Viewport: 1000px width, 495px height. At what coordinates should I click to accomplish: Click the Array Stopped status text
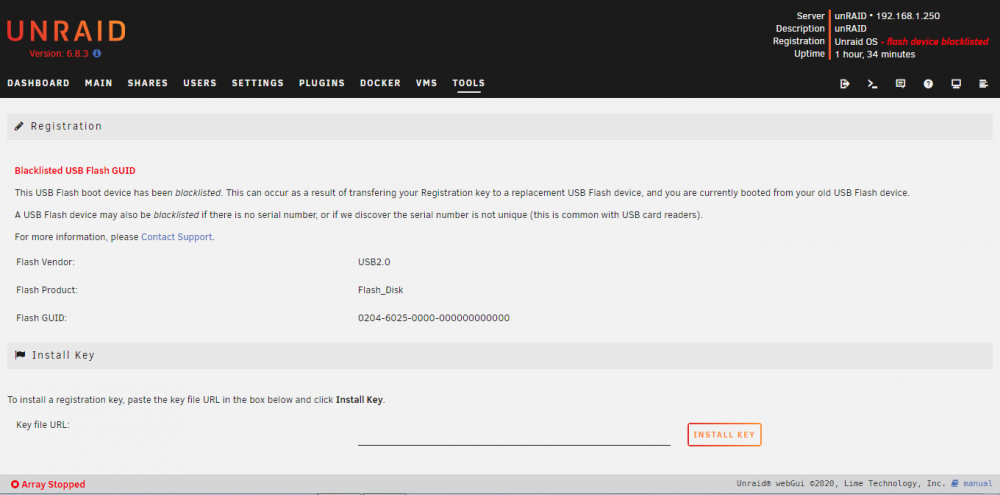click(54, 485)
